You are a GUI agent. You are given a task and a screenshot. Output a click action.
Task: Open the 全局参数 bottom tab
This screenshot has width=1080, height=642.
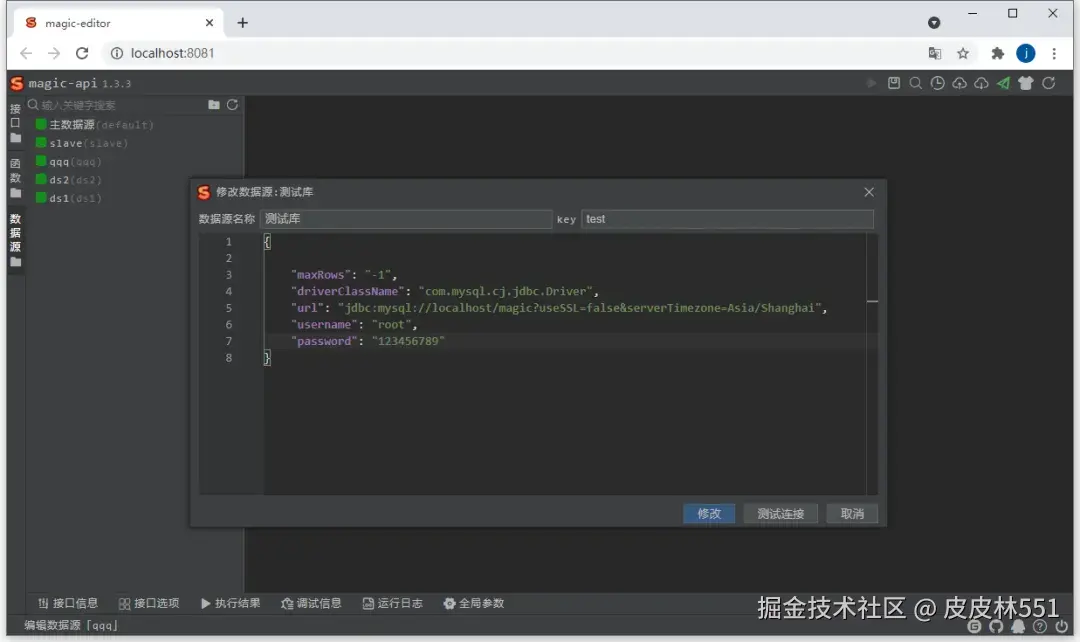[x=474, y=603]
